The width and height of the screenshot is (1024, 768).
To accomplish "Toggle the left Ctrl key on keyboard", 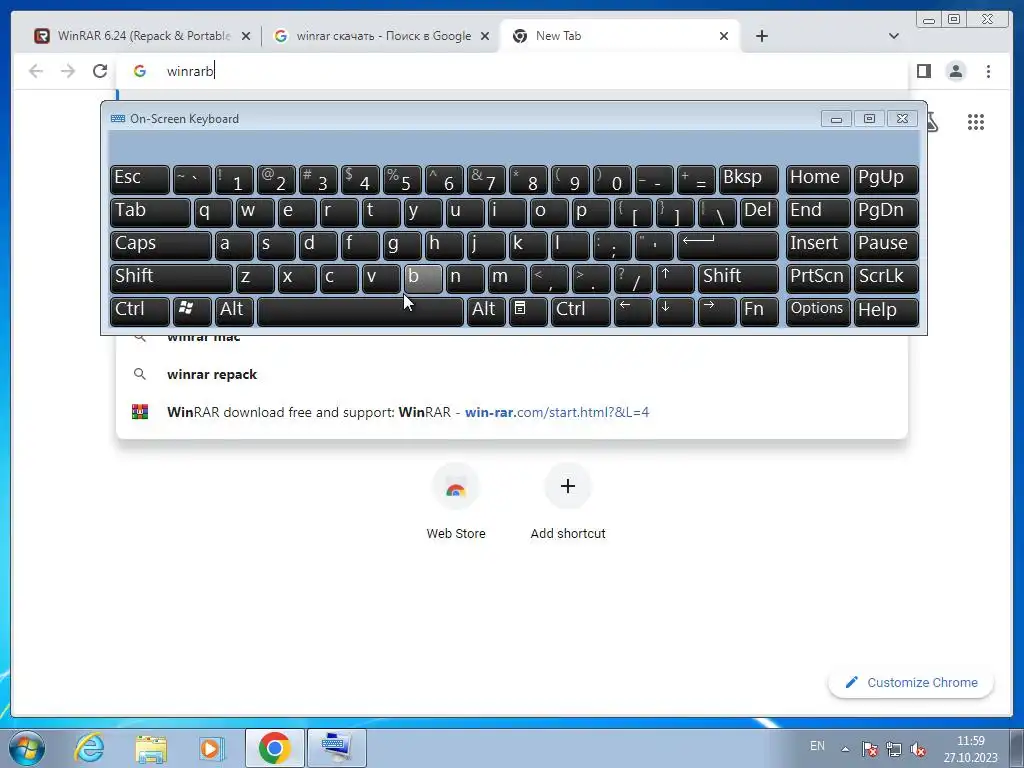I will coord(140,311).
